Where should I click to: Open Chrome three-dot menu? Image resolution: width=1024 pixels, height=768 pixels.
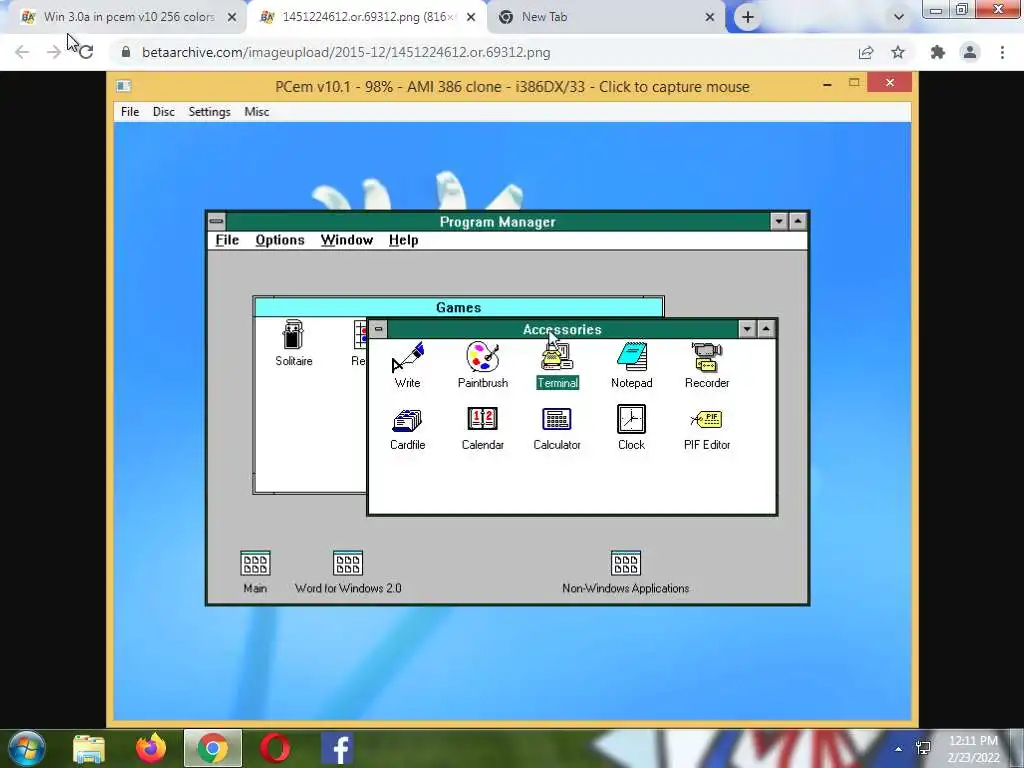(x=1002, y=52)
